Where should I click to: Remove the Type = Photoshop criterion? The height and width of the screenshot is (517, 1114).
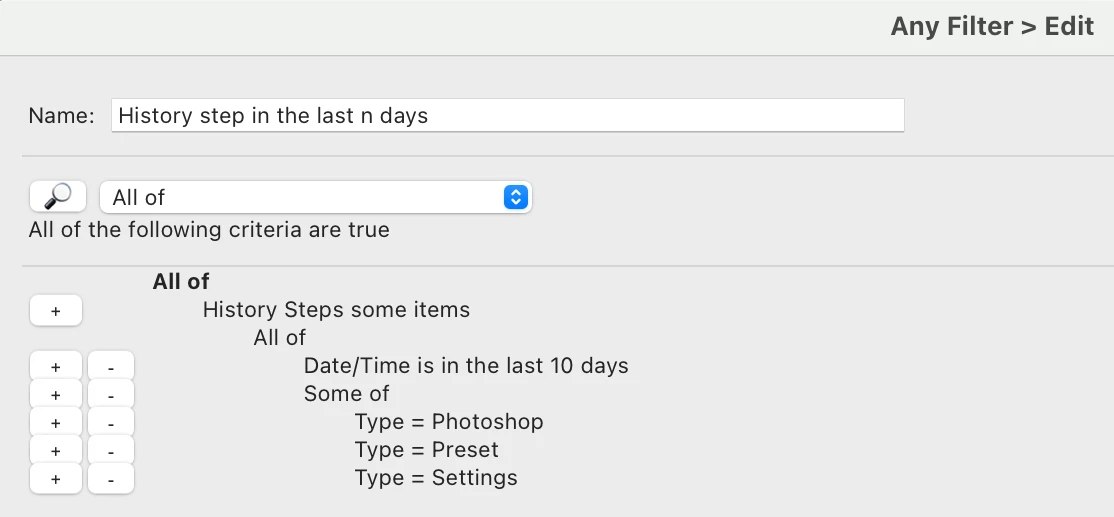pos(110,423)
